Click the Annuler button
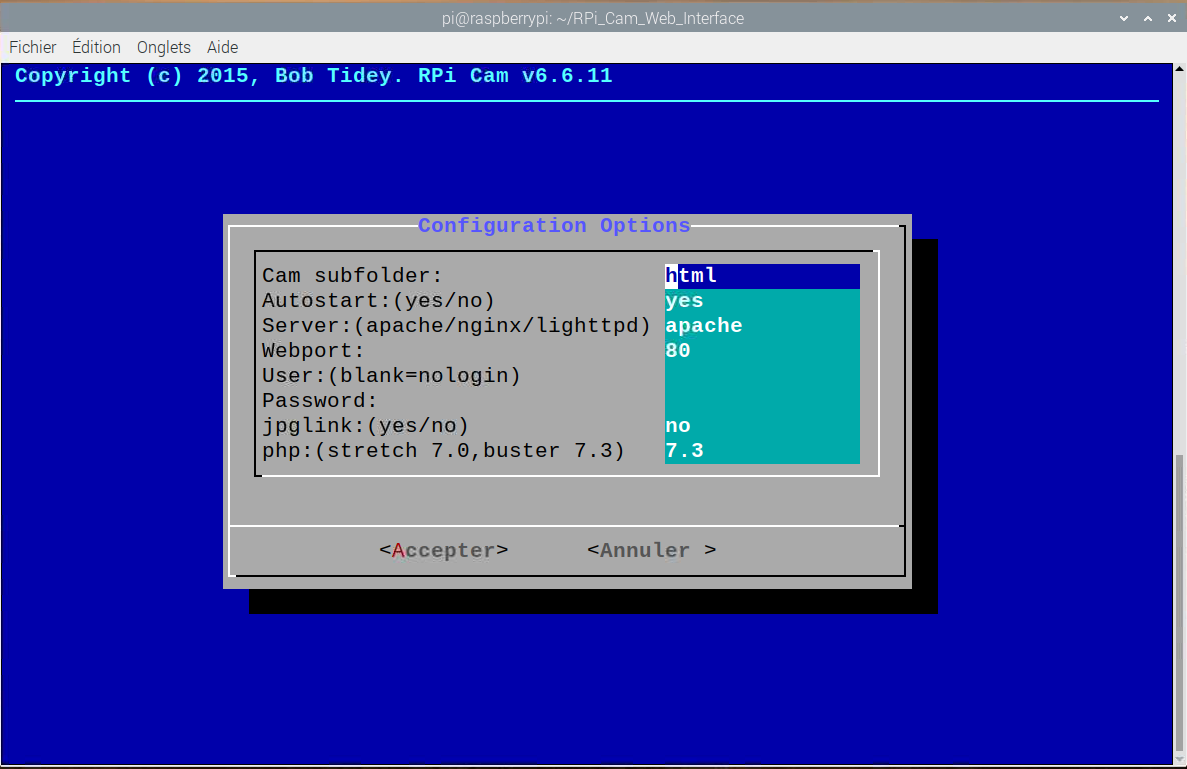The image size is (1187, 769). click(x=652, y=550)
